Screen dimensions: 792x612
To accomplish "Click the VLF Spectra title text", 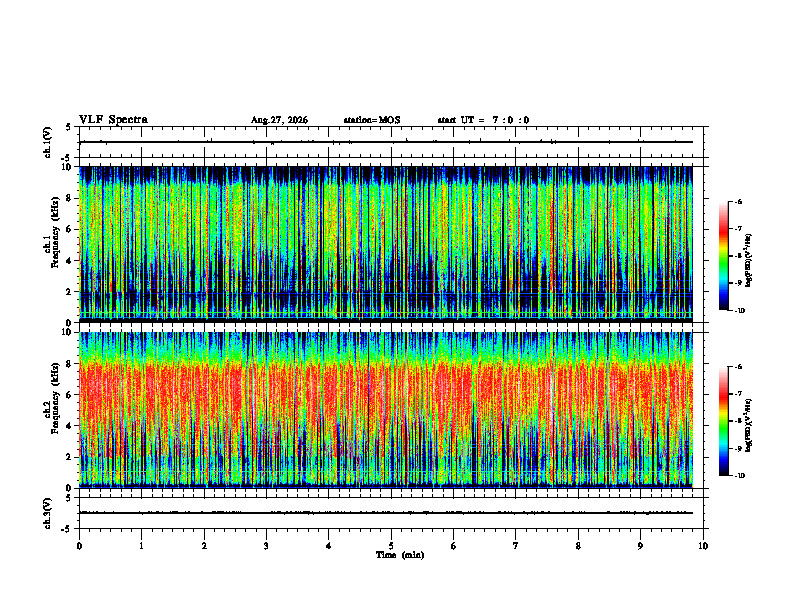I will (113, 120).
